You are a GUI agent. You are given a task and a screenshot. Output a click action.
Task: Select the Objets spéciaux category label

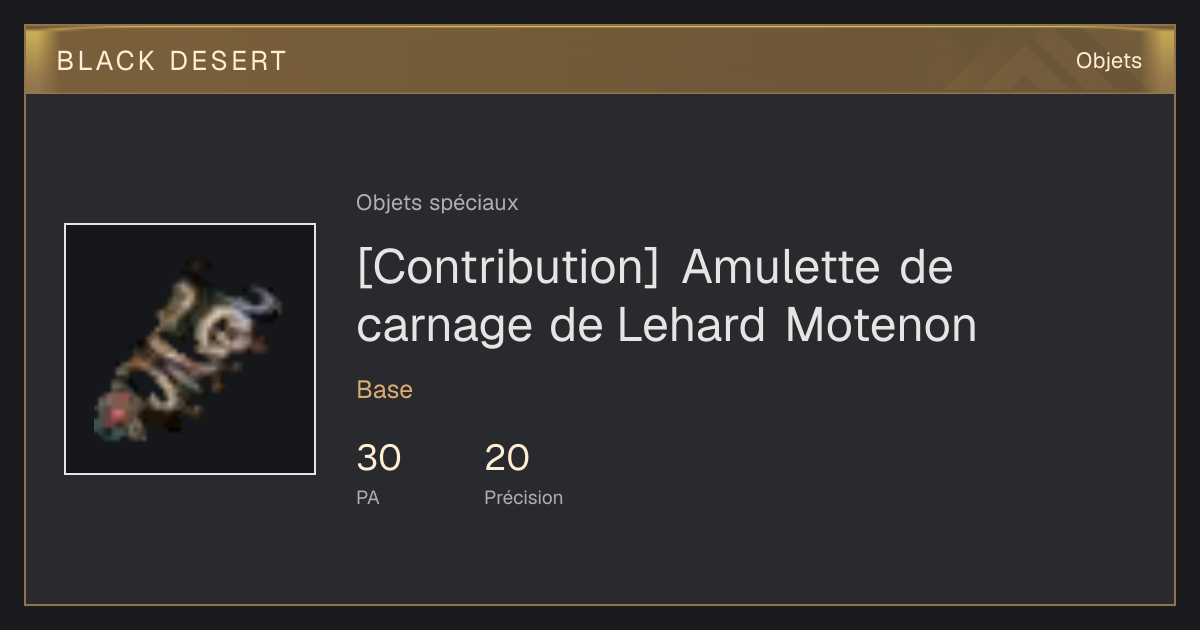tap(437, 203)
